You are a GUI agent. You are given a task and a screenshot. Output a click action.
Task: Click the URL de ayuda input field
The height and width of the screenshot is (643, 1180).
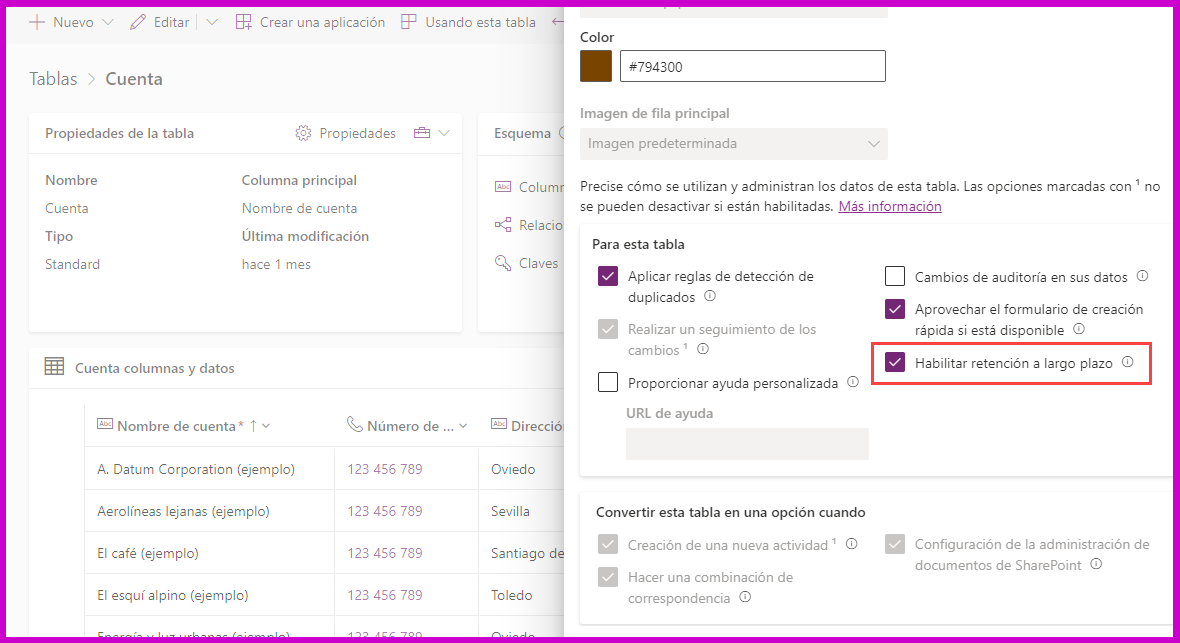(x=747, y=444)
